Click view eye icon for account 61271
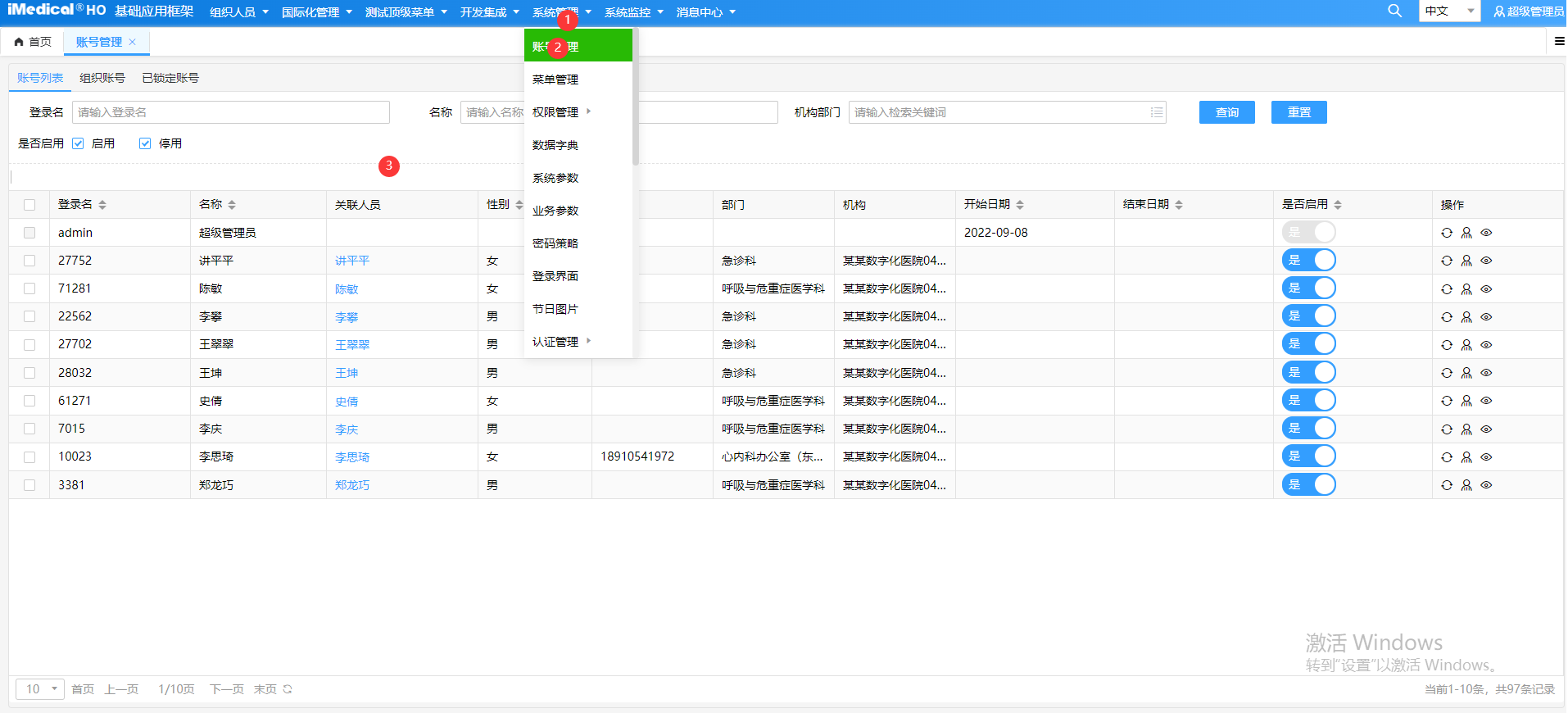1568x713 pixels. coord(1486,401)
